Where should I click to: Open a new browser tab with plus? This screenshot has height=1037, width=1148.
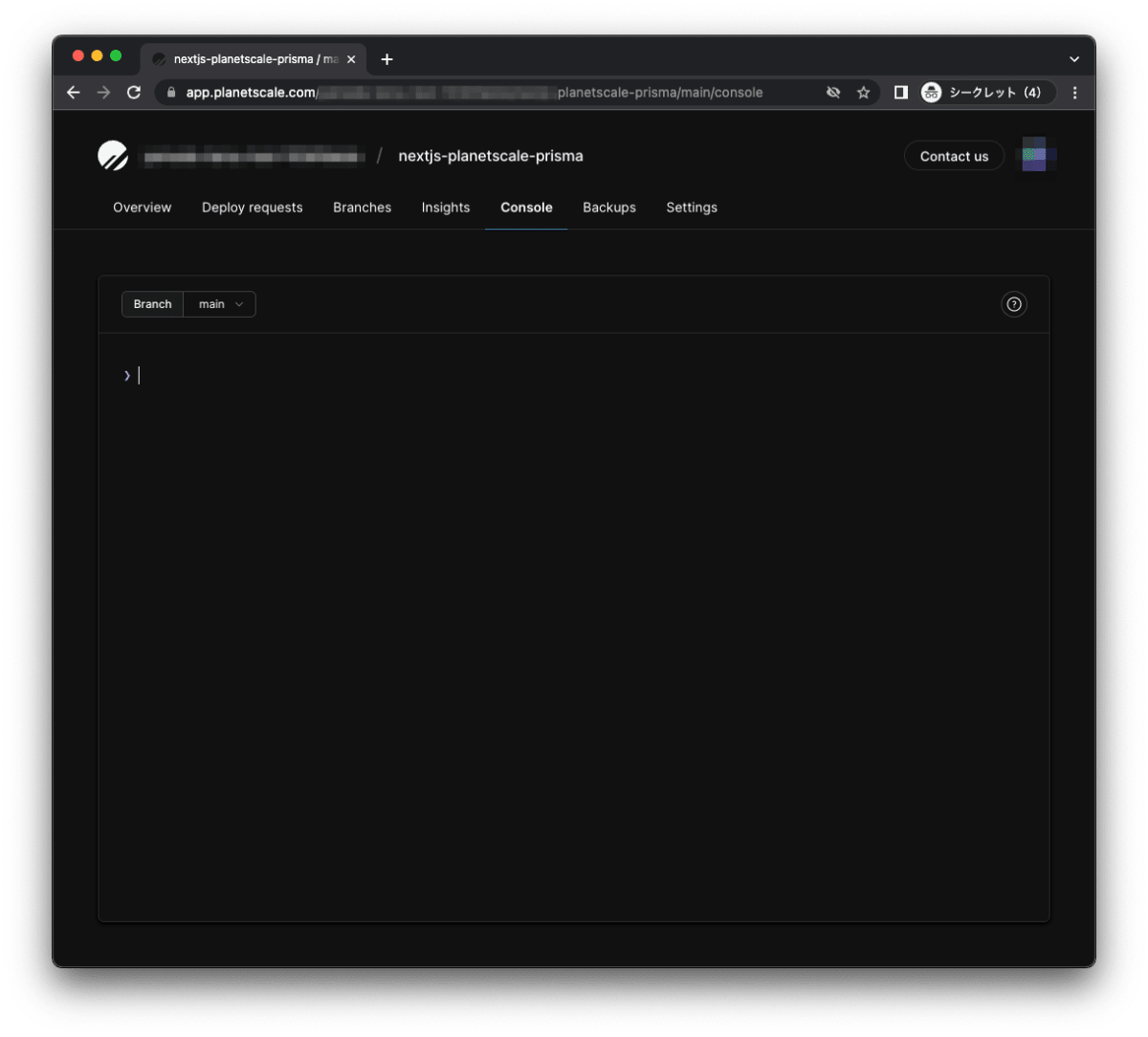tap(386, 59)
